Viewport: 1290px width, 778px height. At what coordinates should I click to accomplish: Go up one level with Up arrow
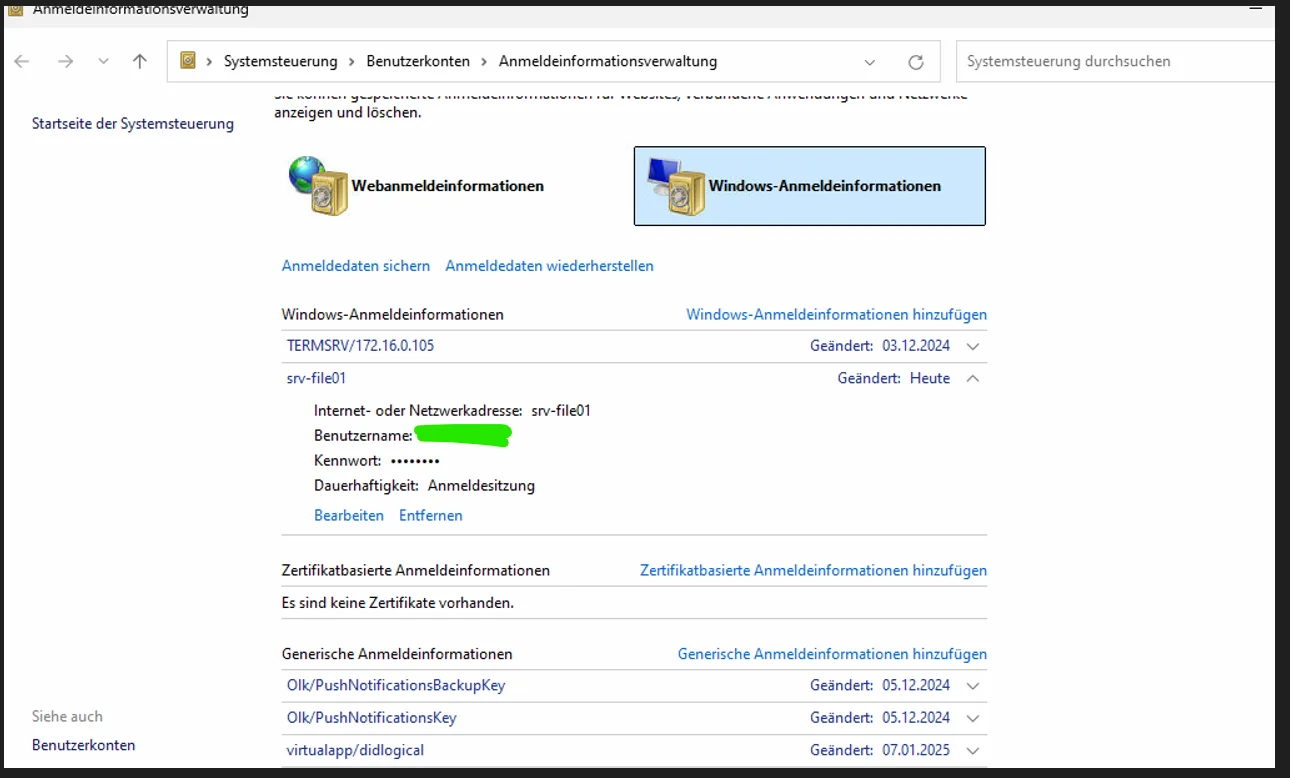tap(140, 61)
